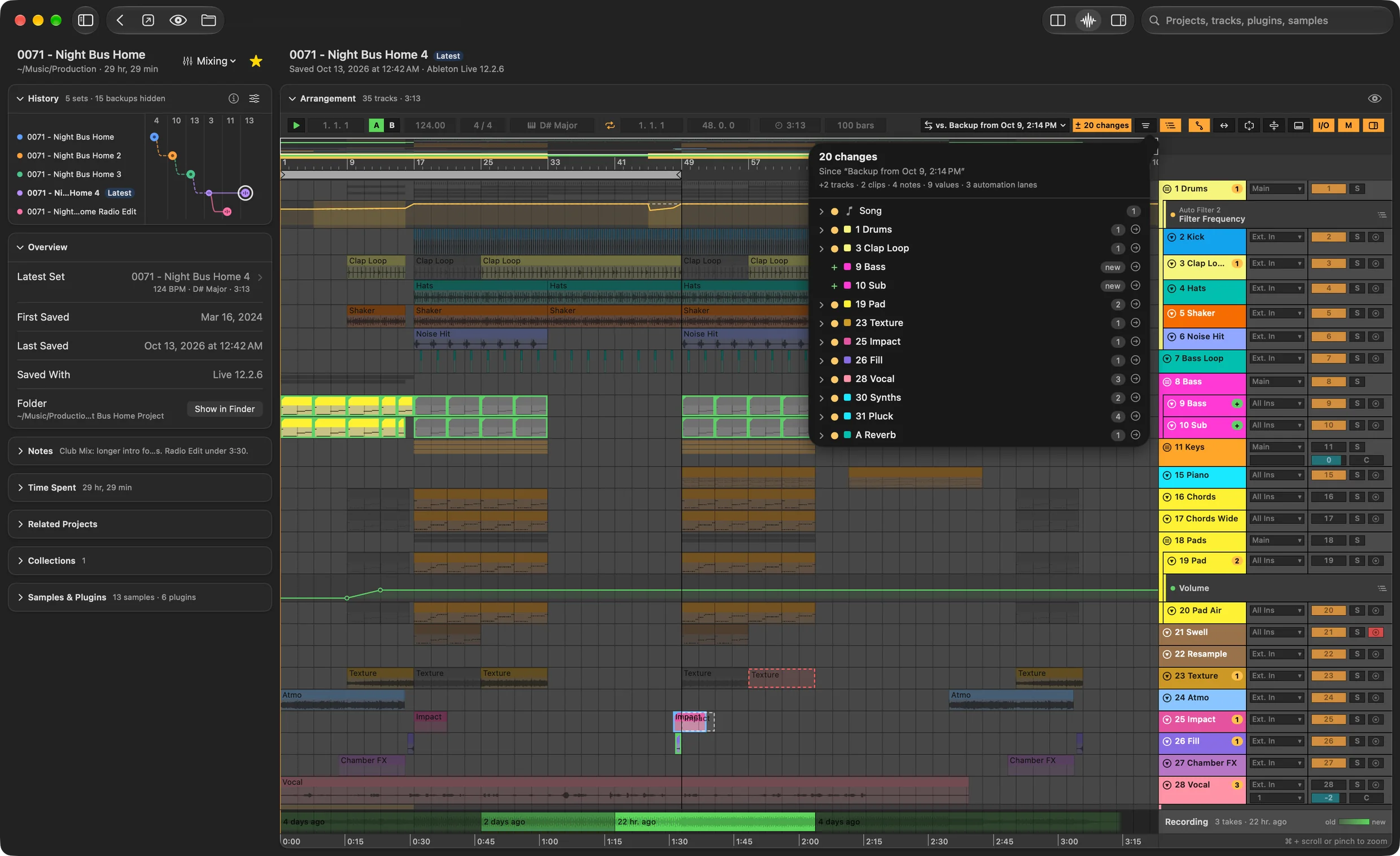The width and height of the screenshot is (1400, 856).
Task: Open the project folder icon in top toolbar
Action: coord(208,20)
